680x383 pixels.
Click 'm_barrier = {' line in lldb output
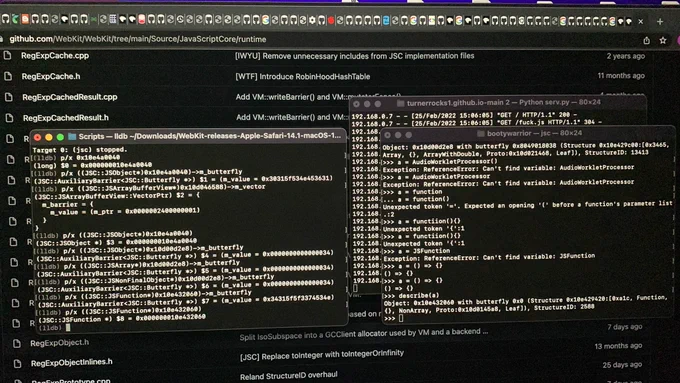click(x=68, y=204)
